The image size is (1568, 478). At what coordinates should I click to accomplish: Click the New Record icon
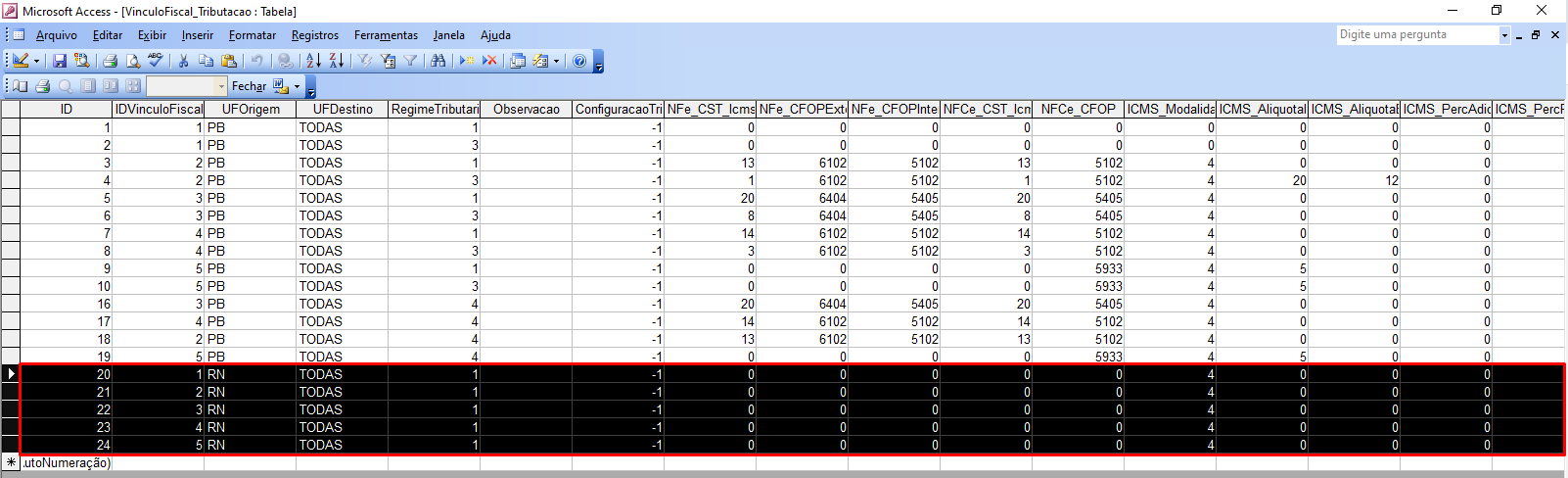(x=467, y=61)
